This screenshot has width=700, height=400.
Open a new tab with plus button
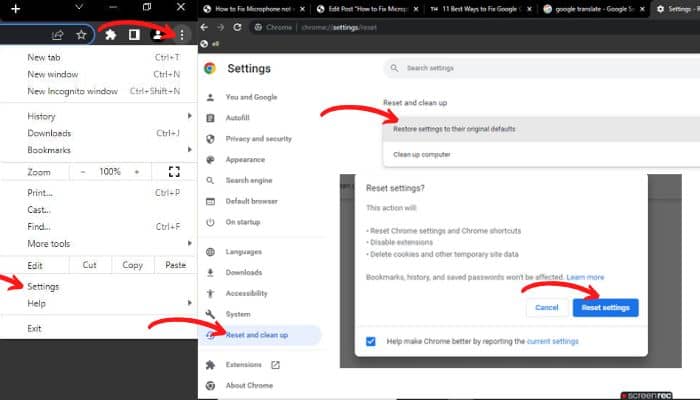16,8
